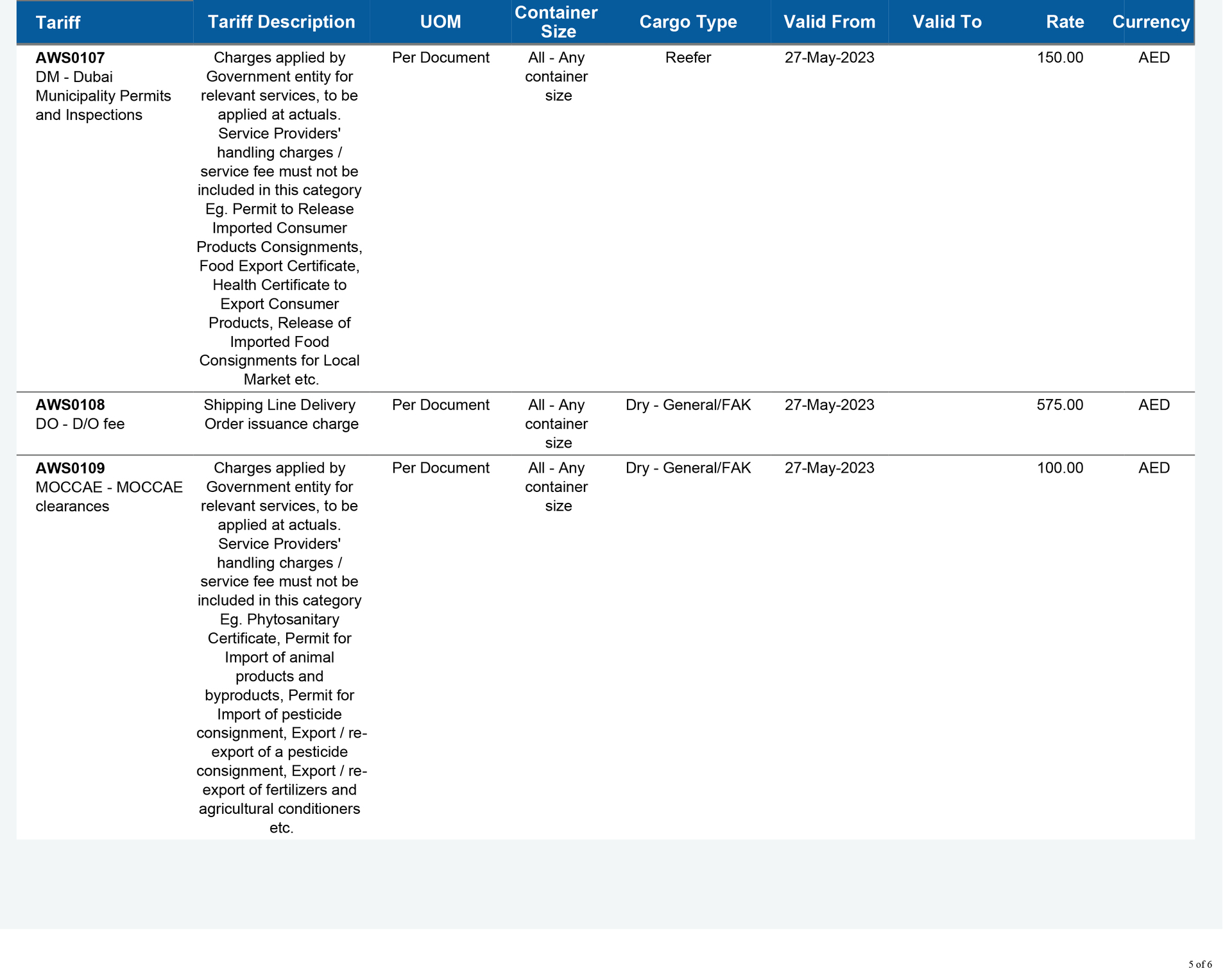This screenshot has height=973, width=1232.
Task: Click the 150.00 rate value
Action: point(1059,58)
